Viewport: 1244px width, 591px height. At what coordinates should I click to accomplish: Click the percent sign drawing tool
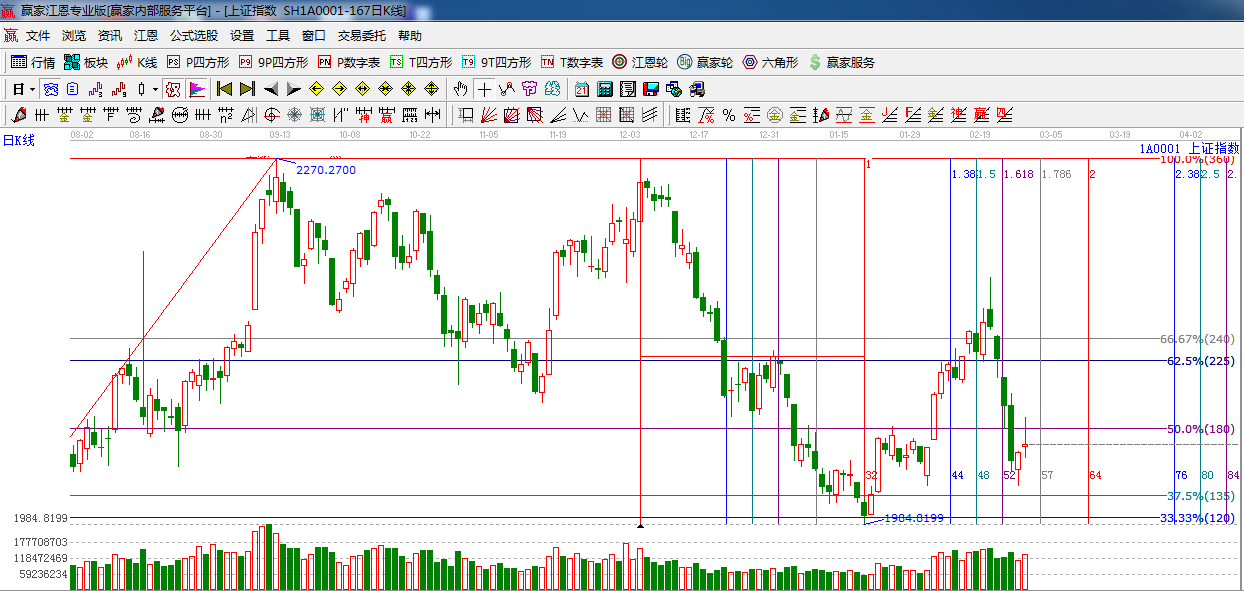(x=729, y=115)
